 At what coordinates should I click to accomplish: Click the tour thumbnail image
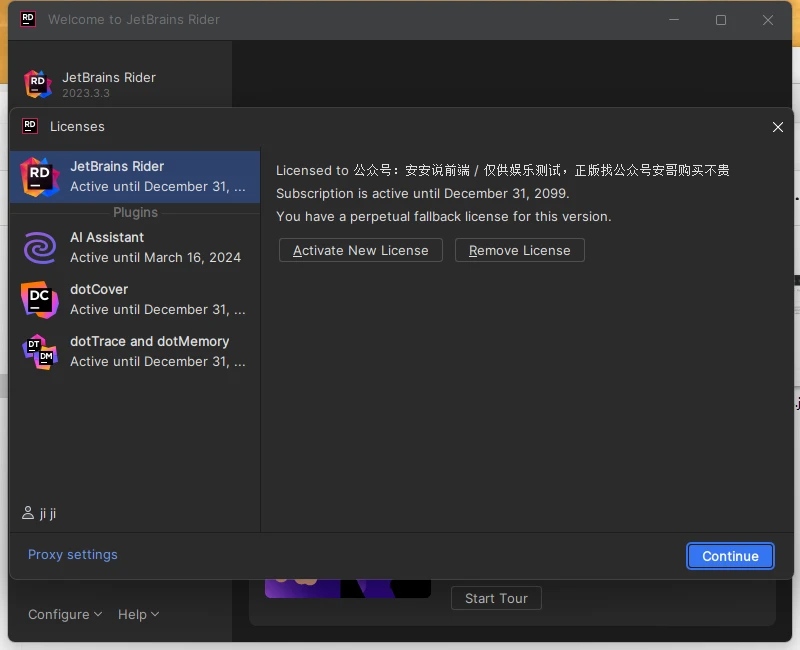pyautogui.click(x=347, y=588)
